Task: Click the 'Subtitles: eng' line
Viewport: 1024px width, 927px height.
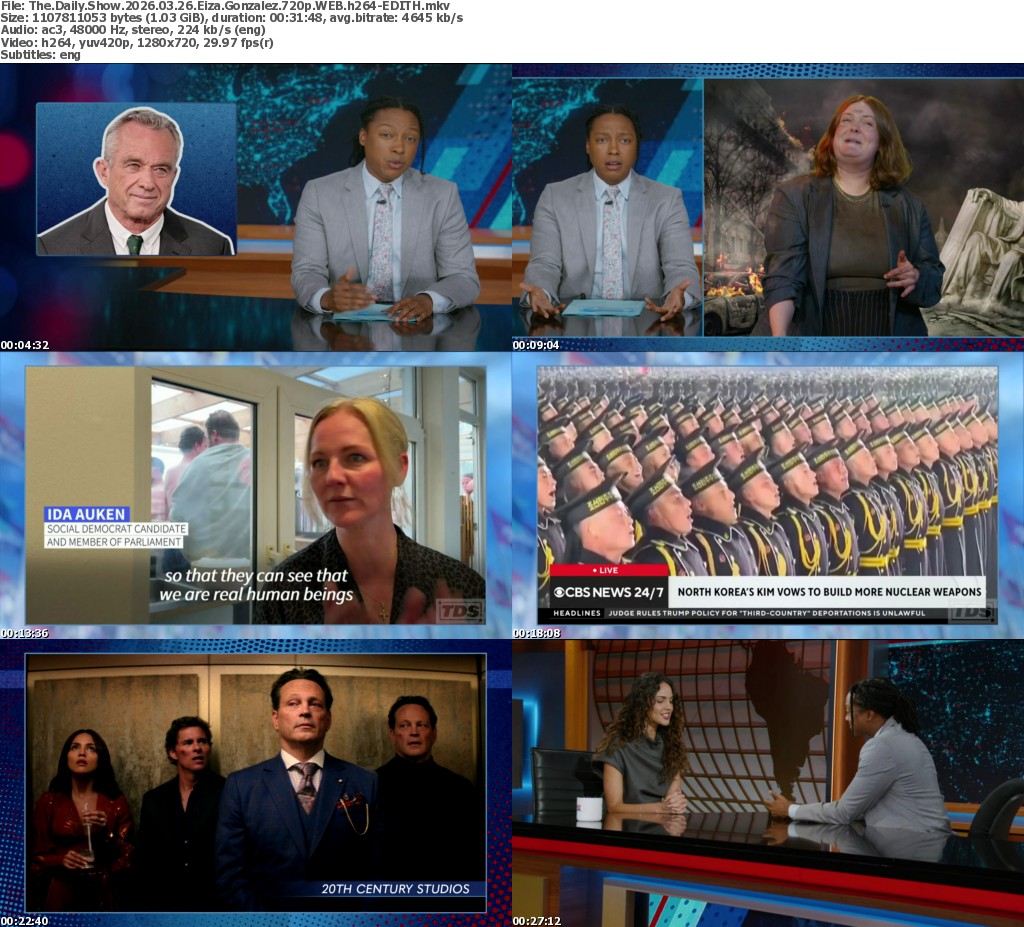Action: coord(40,55)
